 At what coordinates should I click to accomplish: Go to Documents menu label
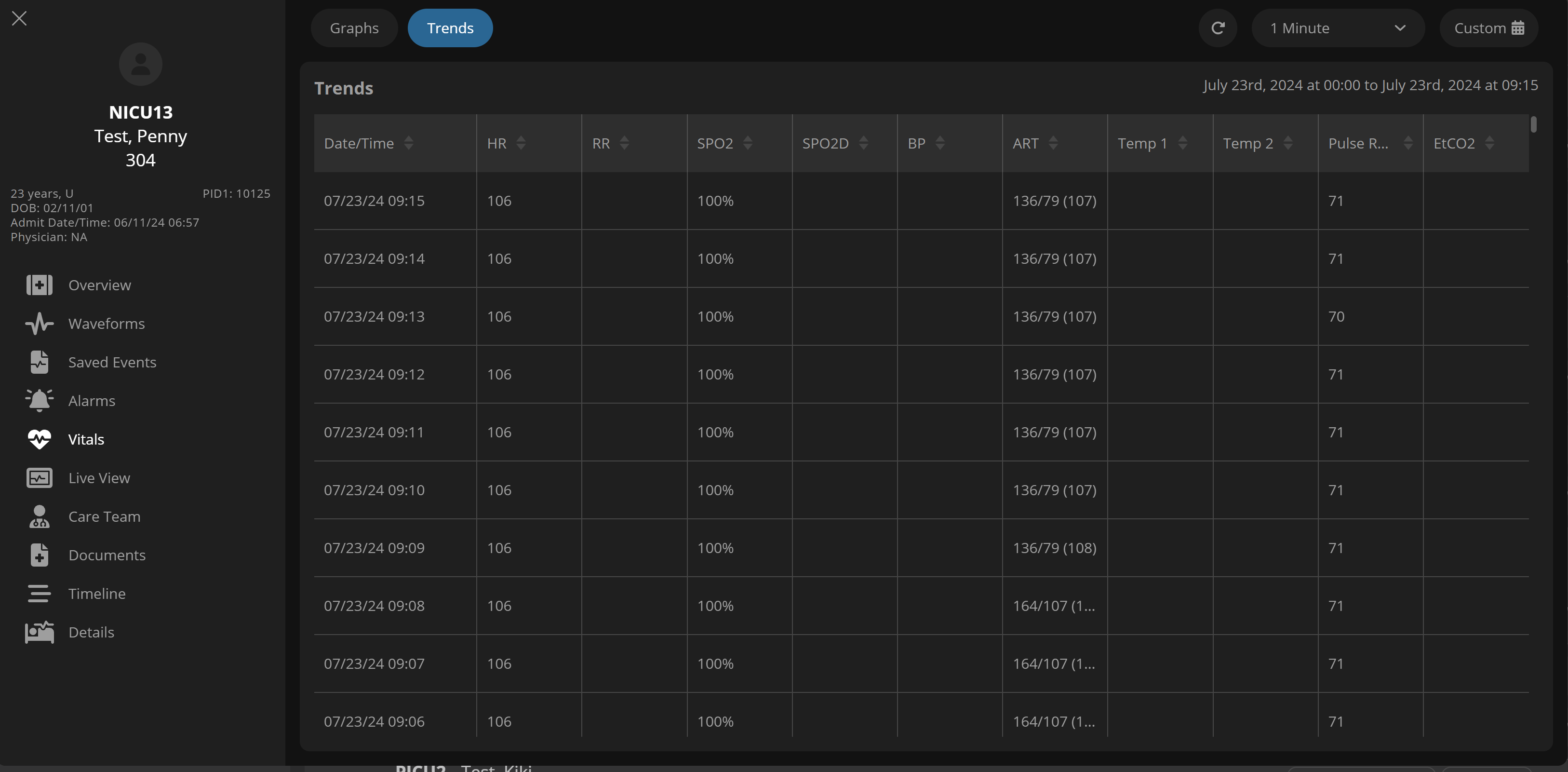[107, 555]
